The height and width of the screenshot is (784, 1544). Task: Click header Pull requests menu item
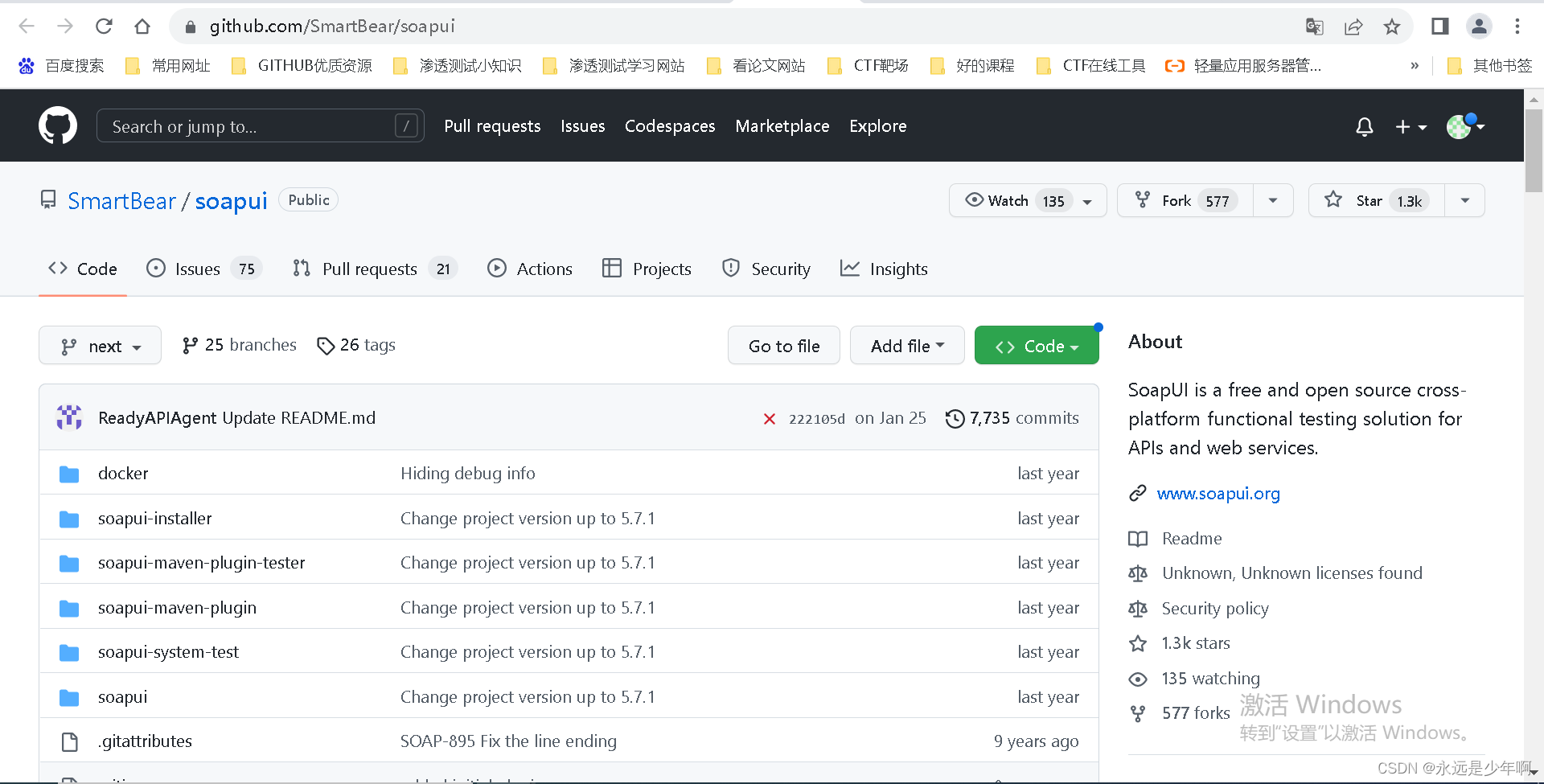pos(492,126)
